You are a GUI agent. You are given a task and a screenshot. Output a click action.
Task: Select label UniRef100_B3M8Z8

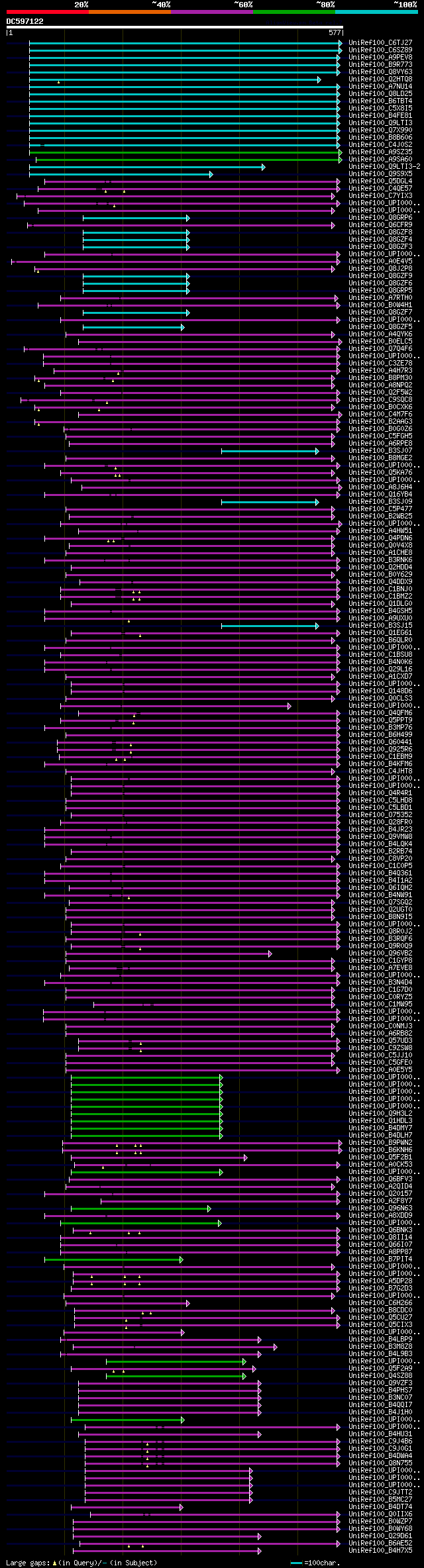pyautogui.click(x=380, y=1346)
